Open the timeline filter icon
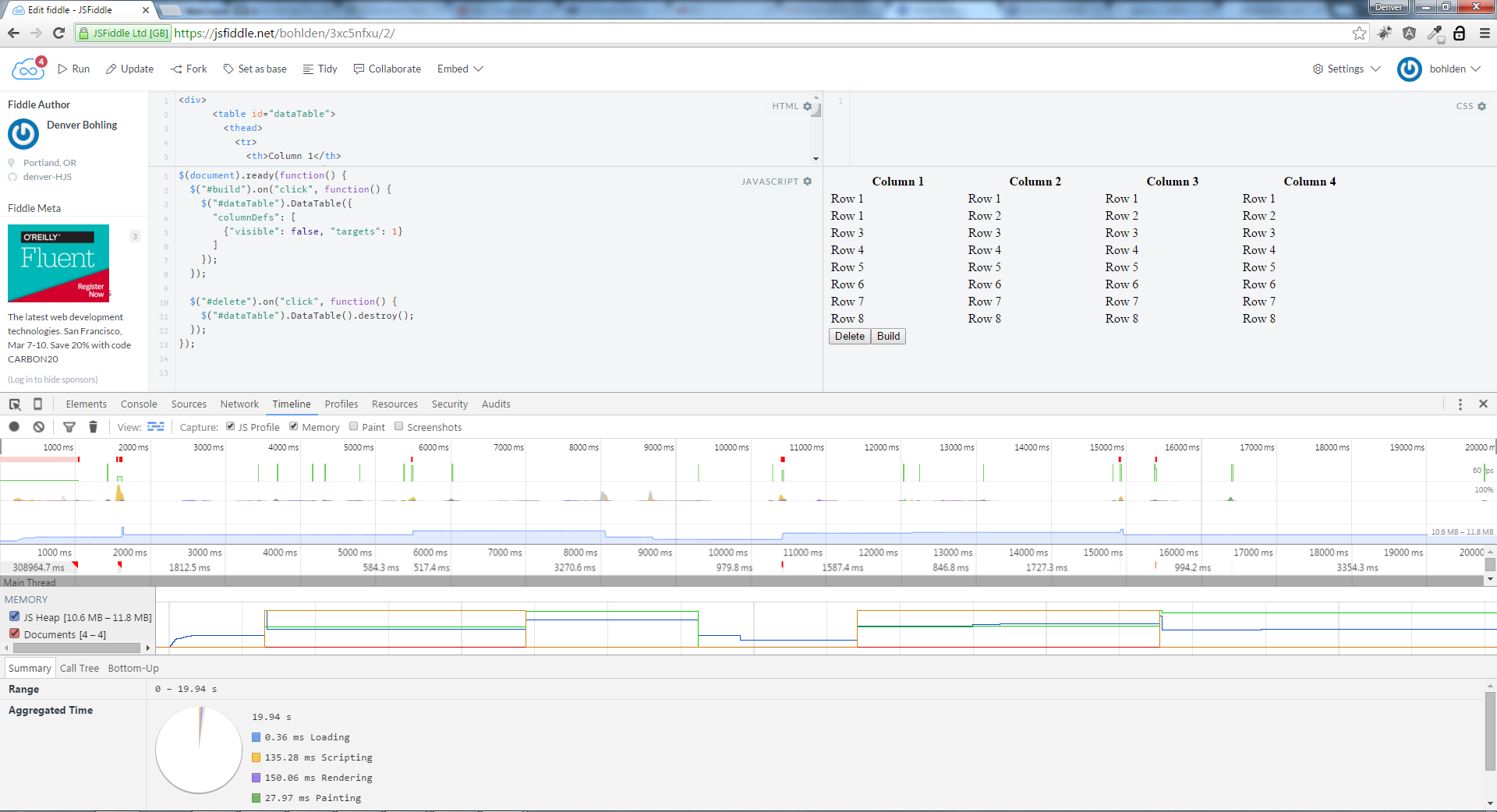Image resolution: width=1497 pixels, height=812 pixels. click(x=69, y=427)
